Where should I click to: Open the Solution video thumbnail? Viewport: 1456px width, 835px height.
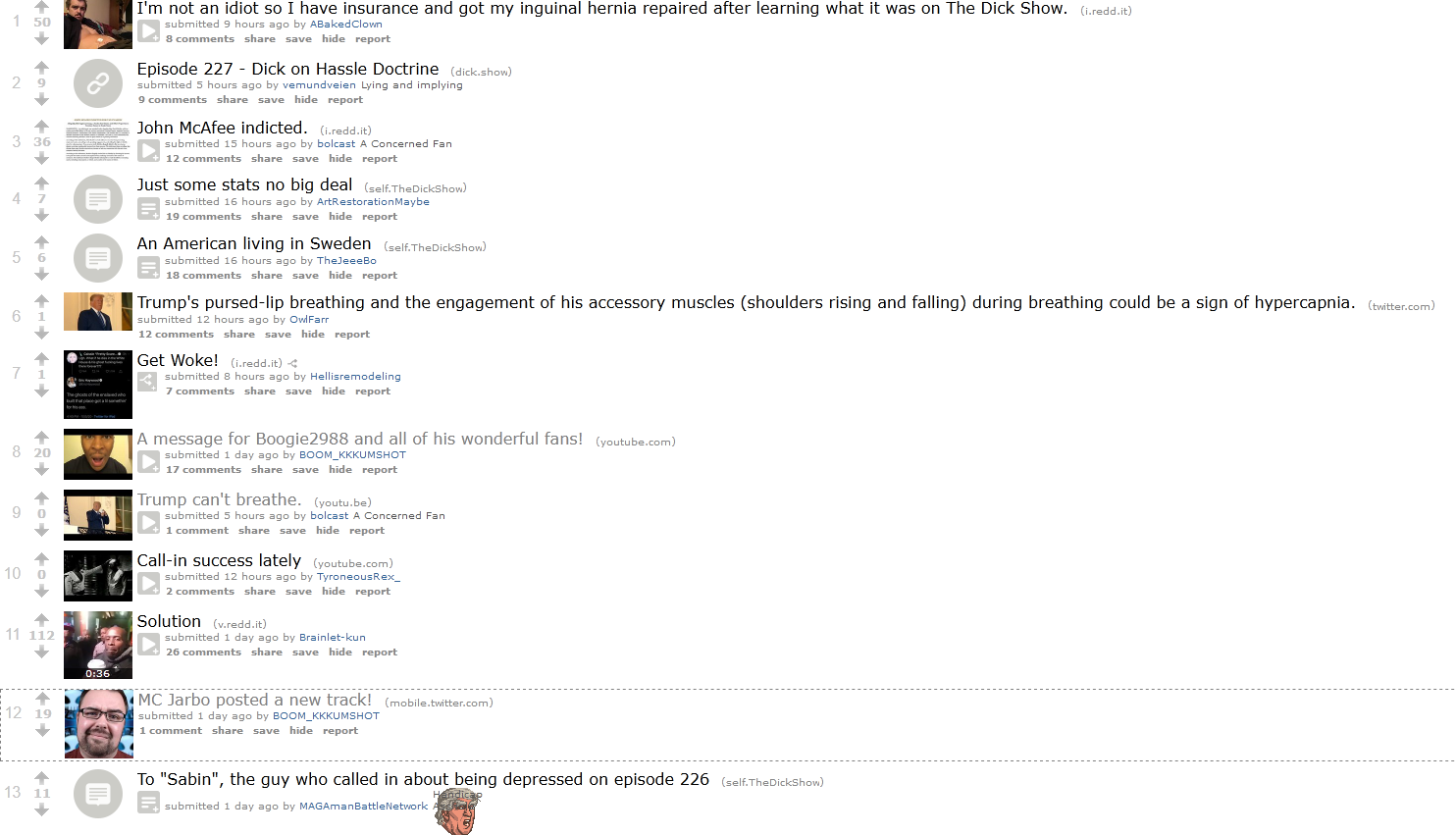pyautogui.click(x=98, y=646)
